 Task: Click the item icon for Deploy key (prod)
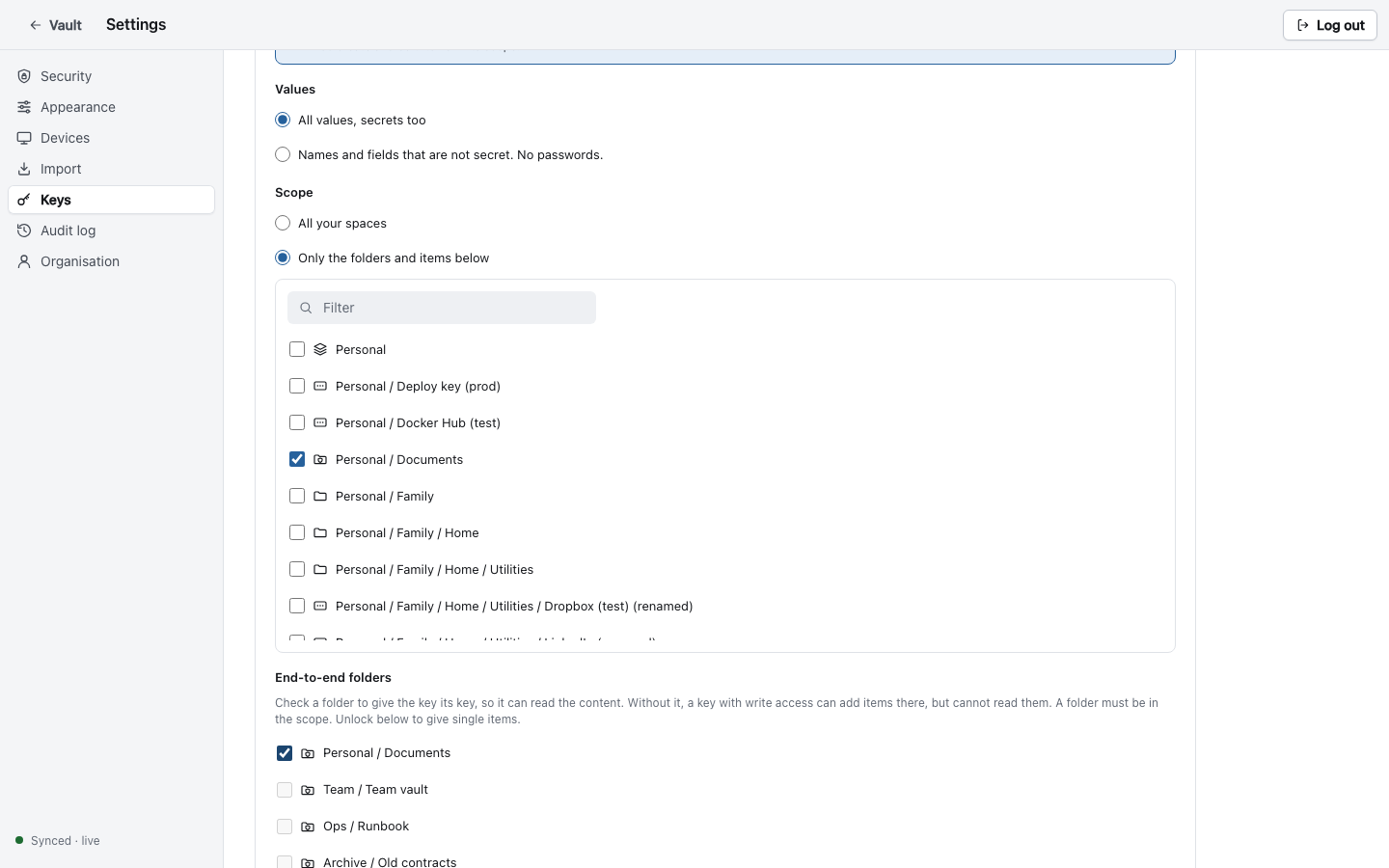(320, 386)
